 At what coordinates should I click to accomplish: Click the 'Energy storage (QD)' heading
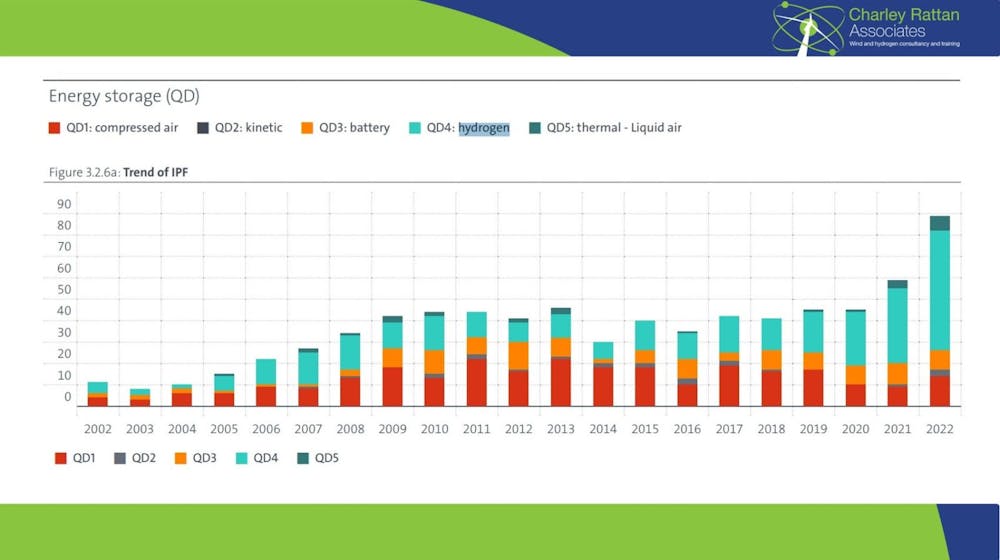[124, 96]
